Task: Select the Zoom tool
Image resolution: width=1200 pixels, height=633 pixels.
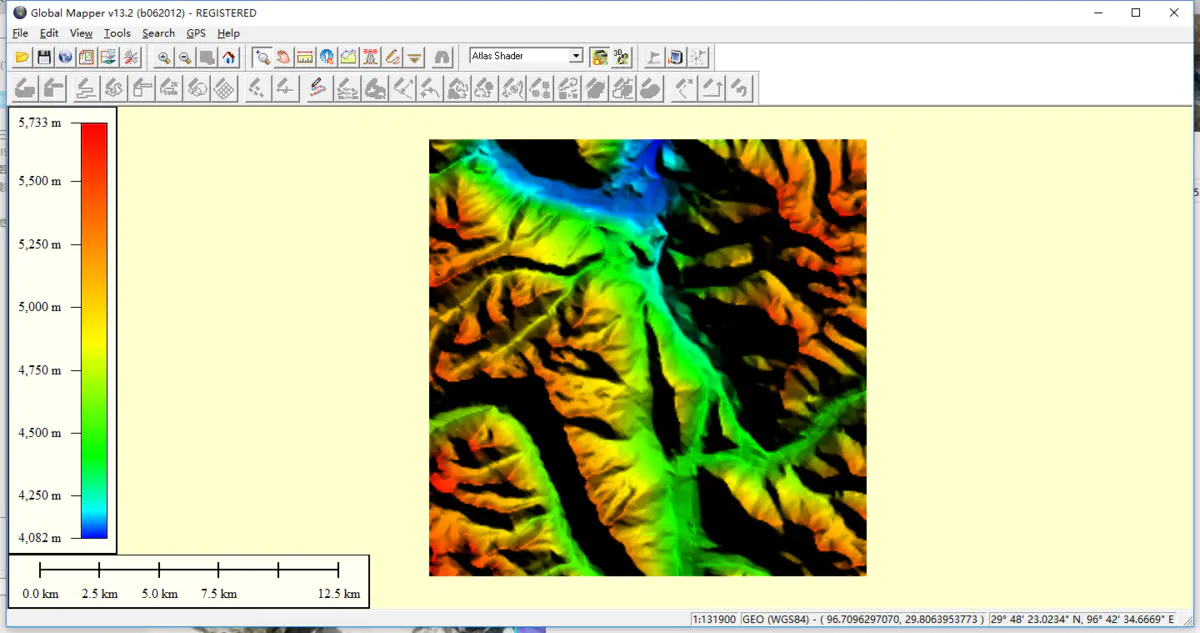Action: (x=262, y=57)
